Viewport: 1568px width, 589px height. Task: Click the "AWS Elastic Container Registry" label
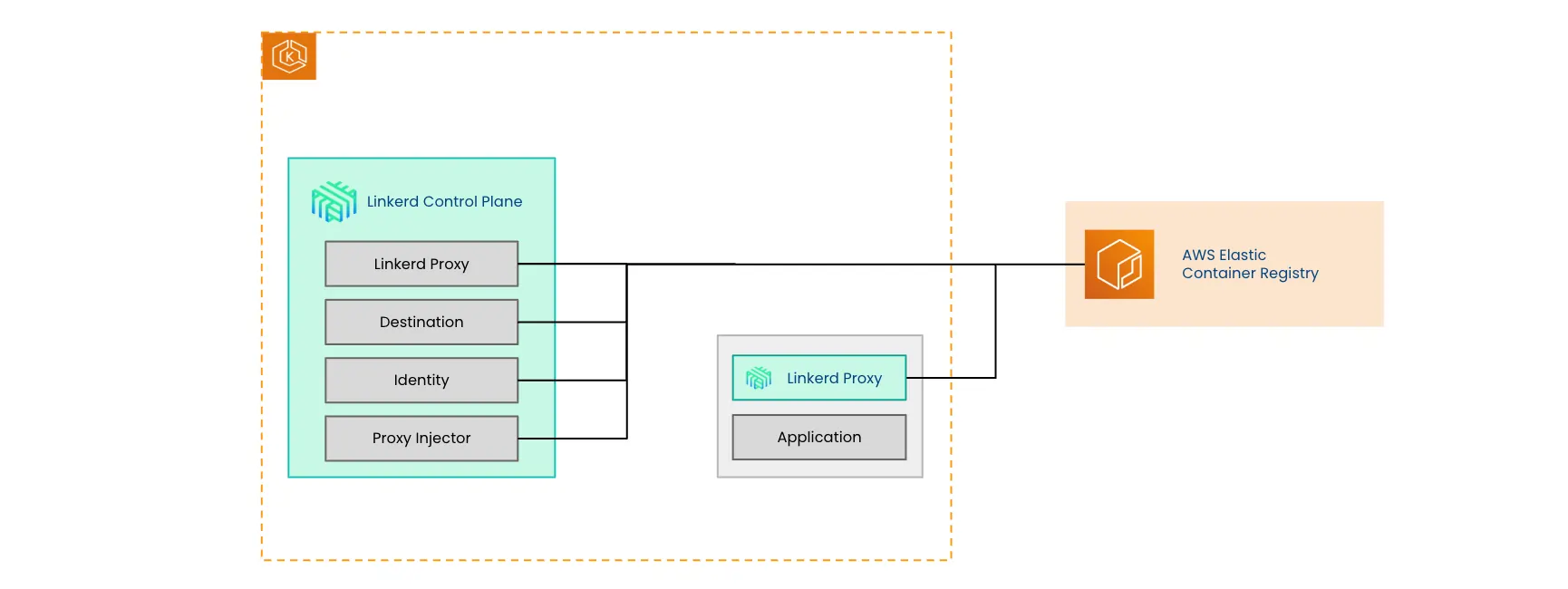(1250, 264)
